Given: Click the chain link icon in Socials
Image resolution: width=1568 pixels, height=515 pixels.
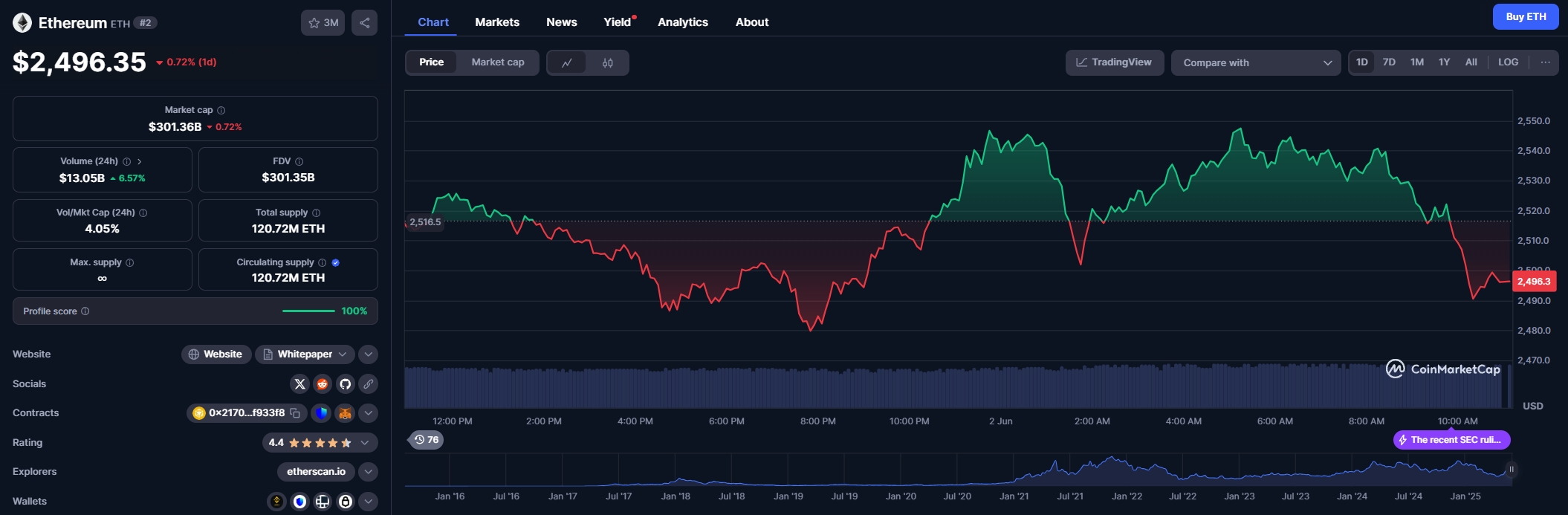Looking at the screenshot, I should [368, 384].
